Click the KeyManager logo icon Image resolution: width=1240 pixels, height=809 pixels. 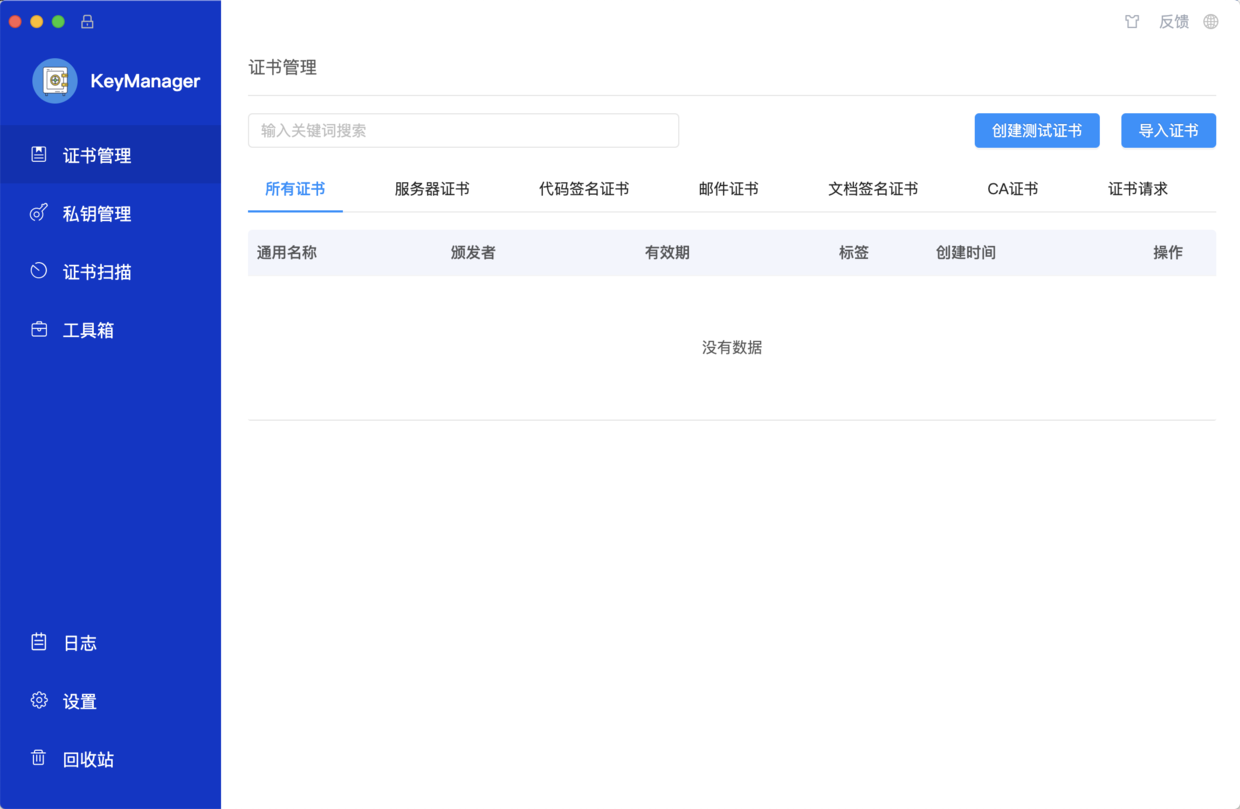pos(55,81)
